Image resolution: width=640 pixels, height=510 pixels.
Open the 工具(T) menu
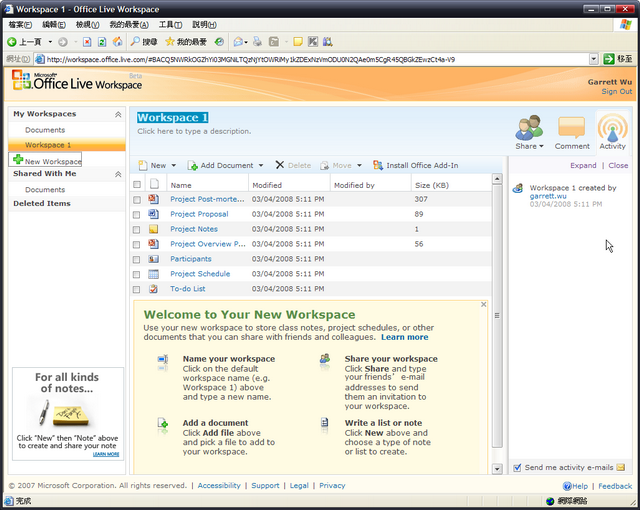(x=170, y=24)
